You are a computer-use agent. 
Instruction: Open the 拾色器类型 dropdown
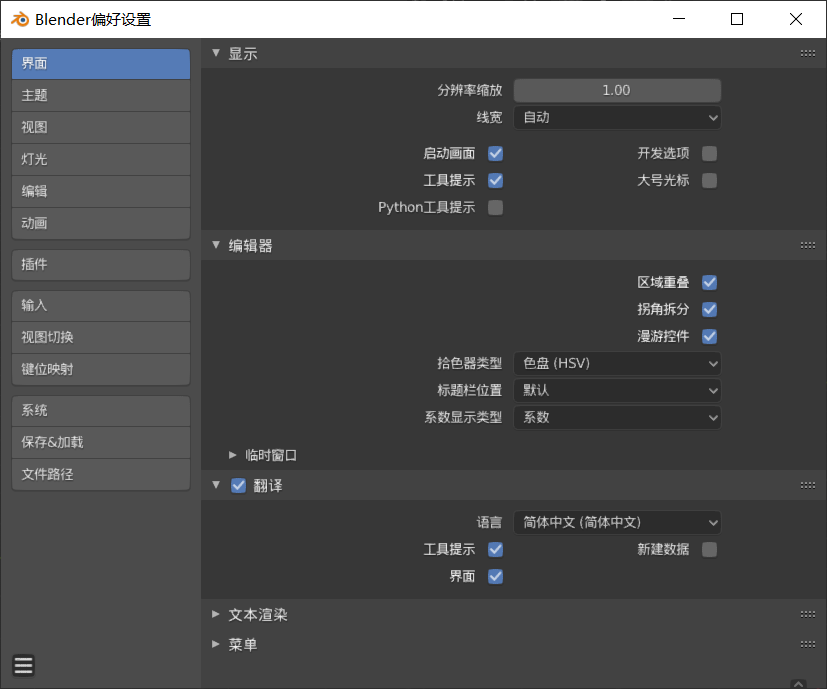pos(617,363)
